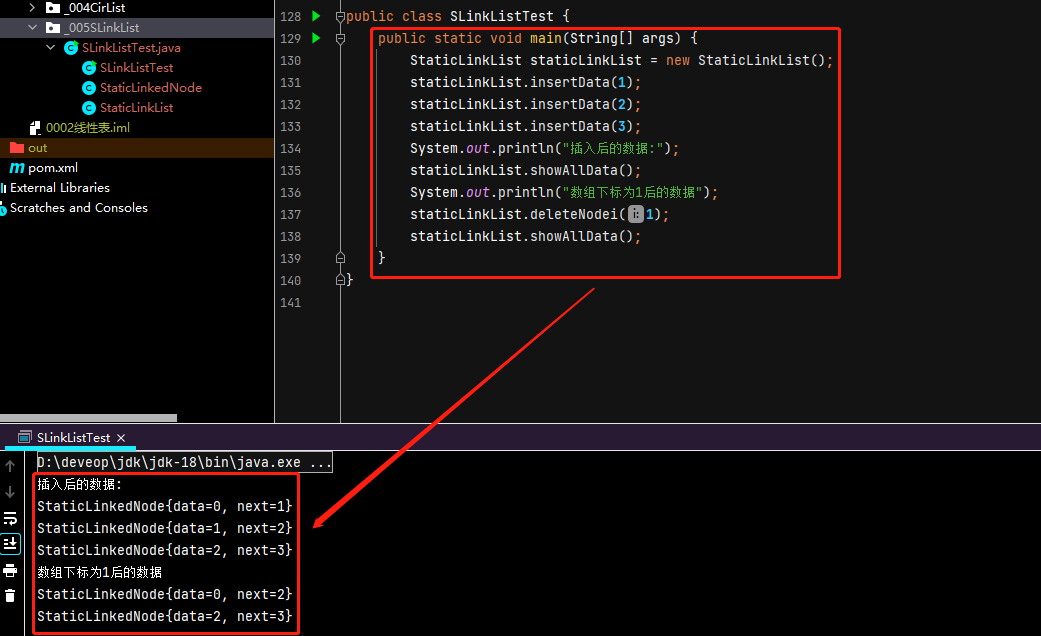Collapse the SLinkListTest.java file node
This screenshot has width=1041, height=636.
(x=50, y=47)
